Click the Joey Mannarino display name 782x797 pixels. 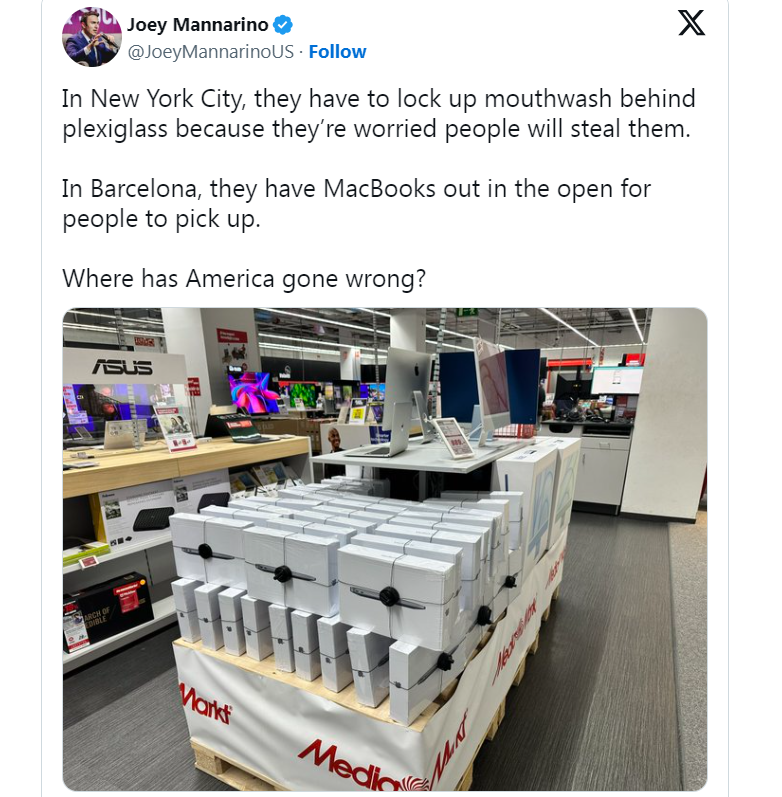pos(197,24)
